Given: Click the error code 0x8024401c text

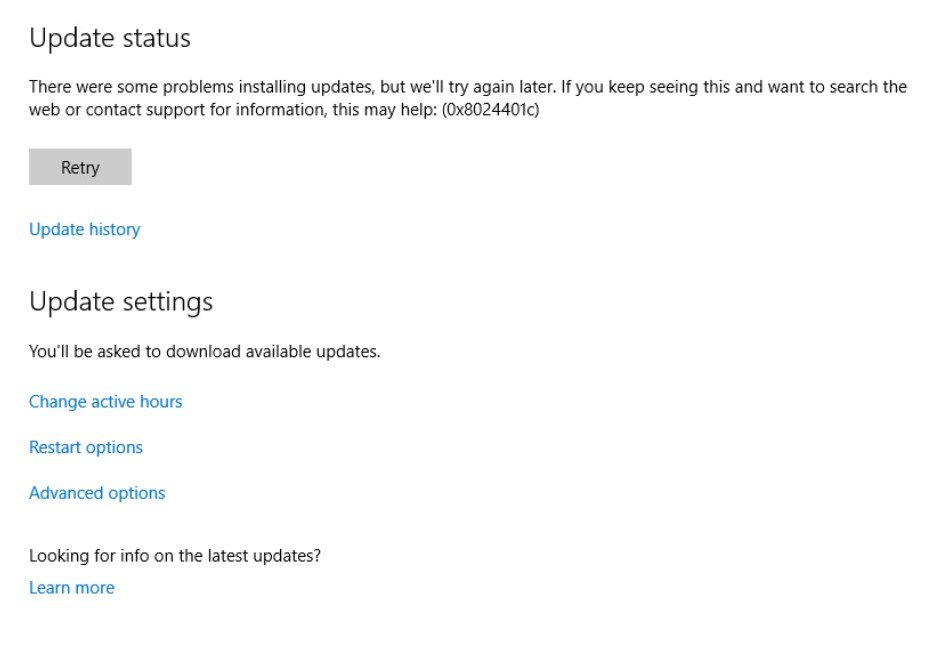Looking at the screenshot, I should pos(491,110).
